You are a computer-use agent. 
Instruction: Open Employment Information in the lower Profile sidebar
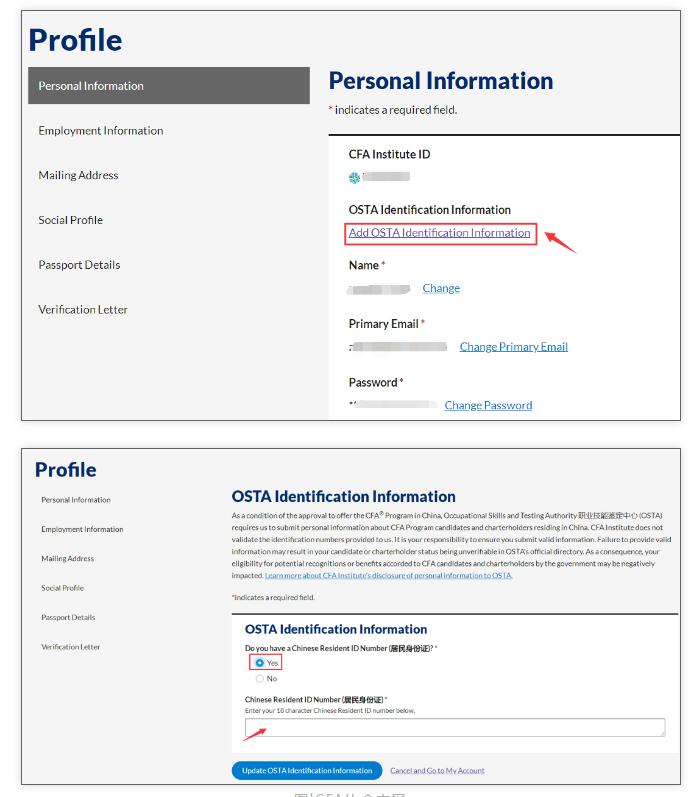point(82,529)
